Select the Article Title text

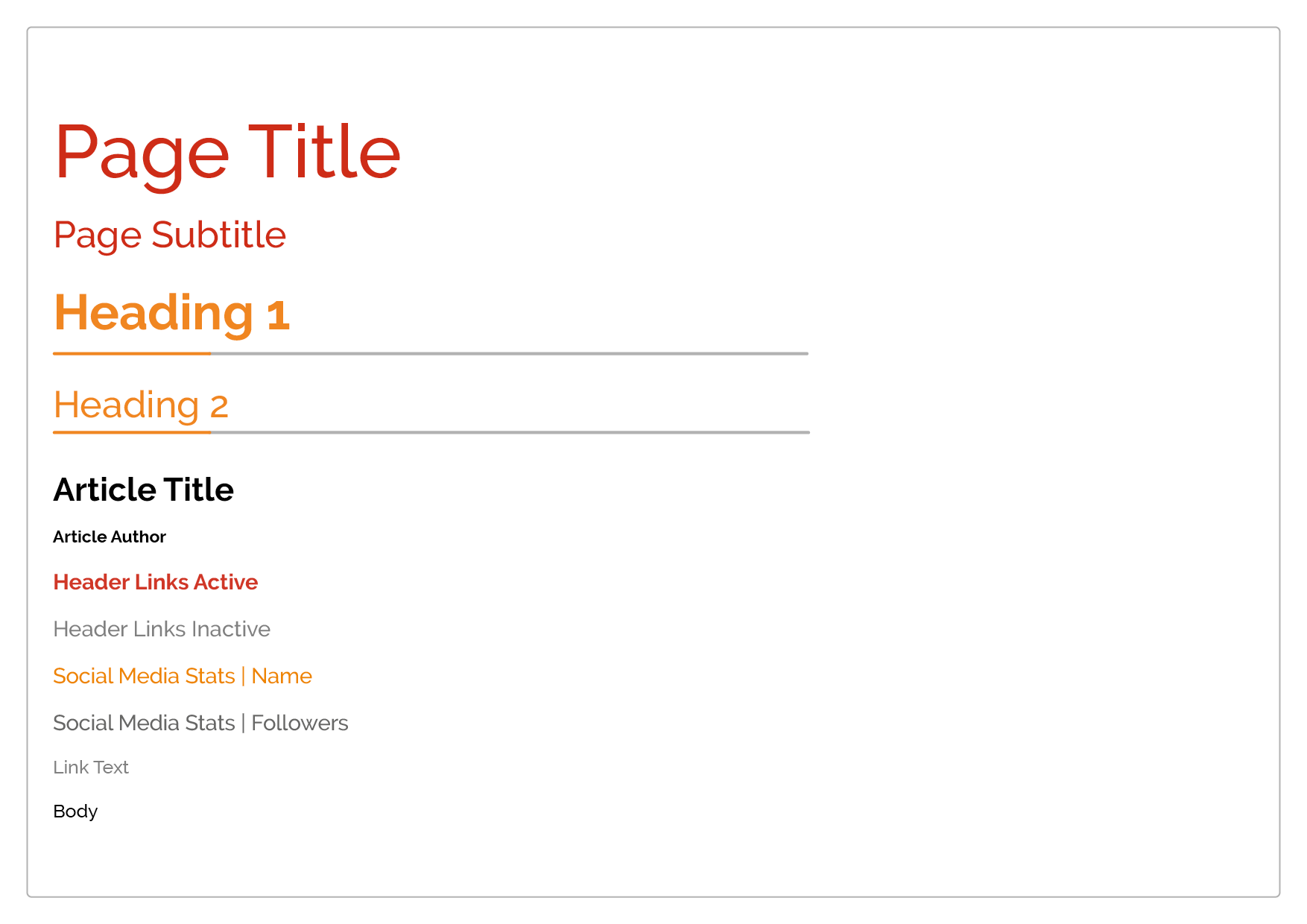(144, 490)
